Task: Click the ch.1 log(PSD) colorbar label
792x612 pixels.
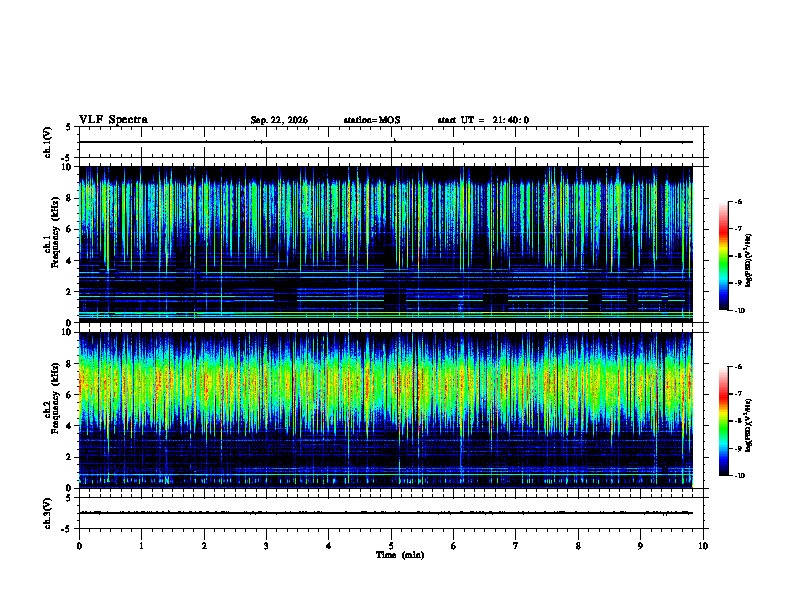Action: click(x=749, y=260)
